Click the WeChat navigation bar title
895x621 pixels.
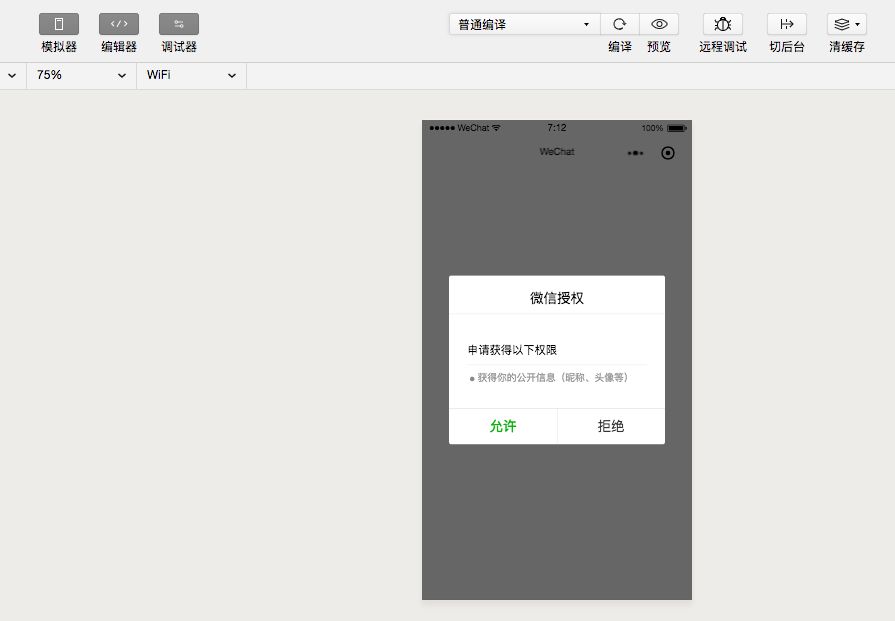(557, 152)
